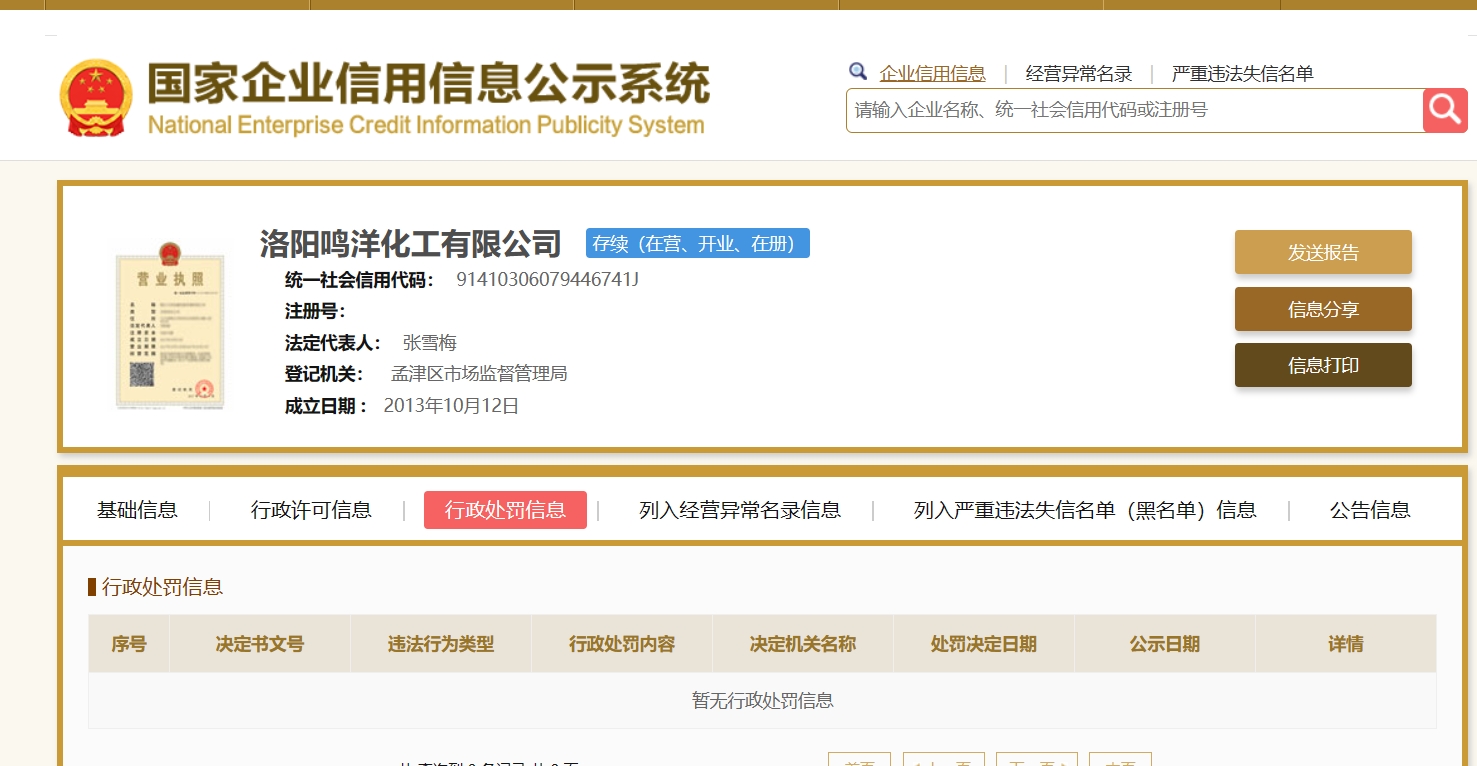The image size is (1477, 766).
Task: Click the 处罚决定日期 column header
Action: click(984, 644)
